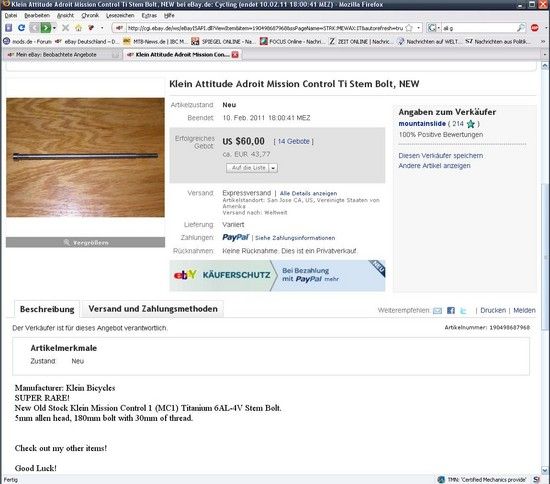Click the Adblock stop-sign icon
The width and height of the screenshot is (550, 484).
click(x=535, y=28)
